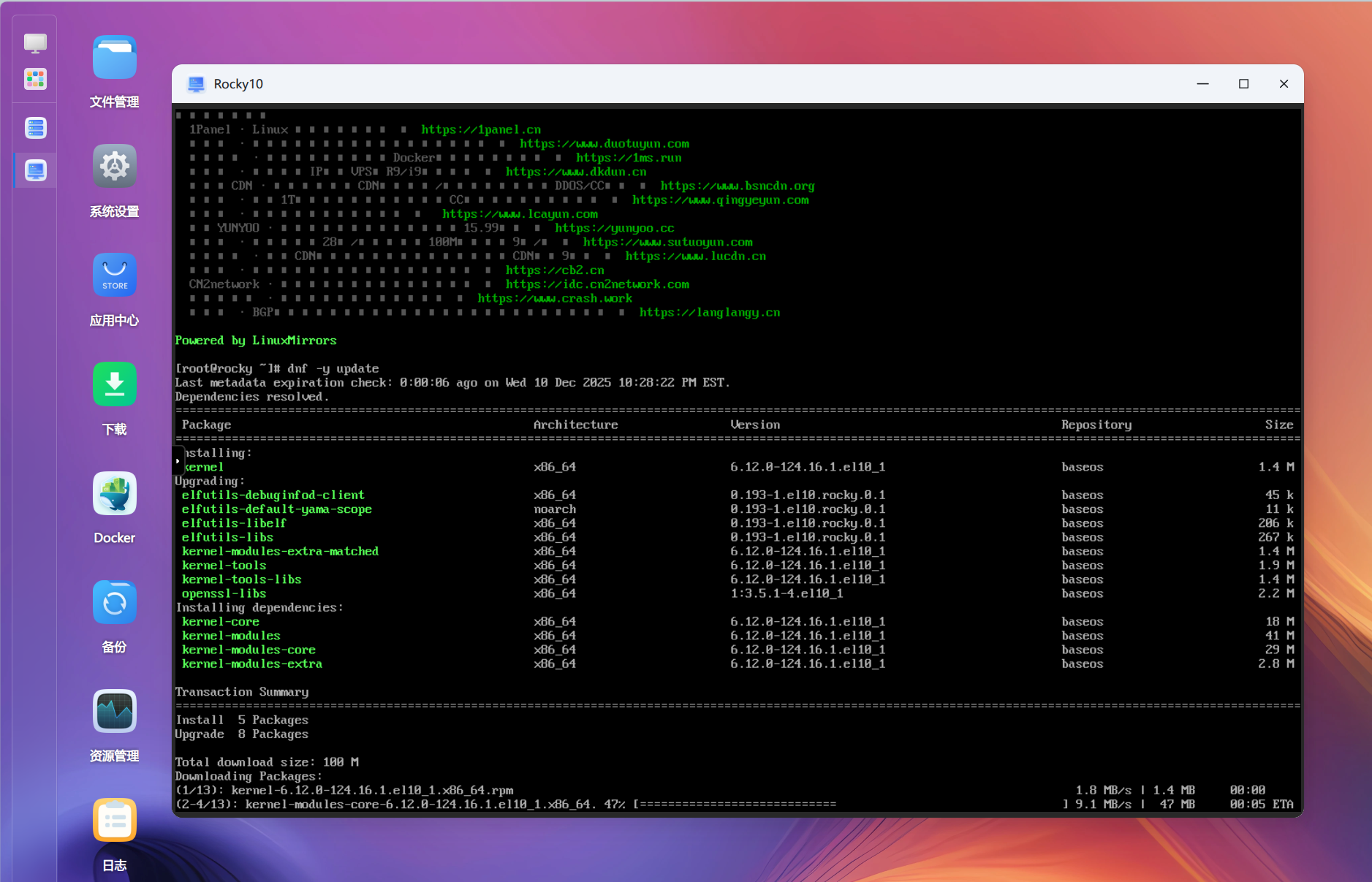Screen dimensions: 1372x882
Task: Launch the Docker desktop app
Action: 115,493
